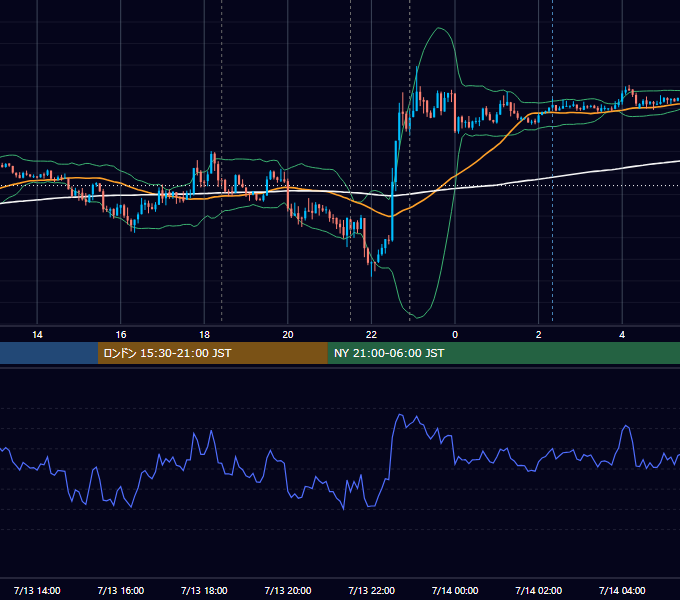
Task: Click the 7/13 22:00 time label
Action: pos(372,590)
